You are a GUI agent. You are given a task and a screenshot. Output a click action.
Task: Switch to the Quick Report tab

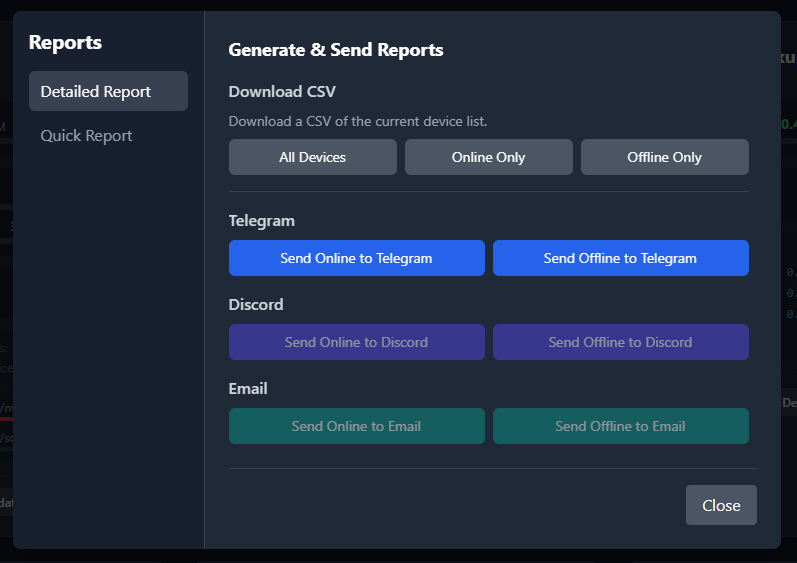tap(87, 136)
